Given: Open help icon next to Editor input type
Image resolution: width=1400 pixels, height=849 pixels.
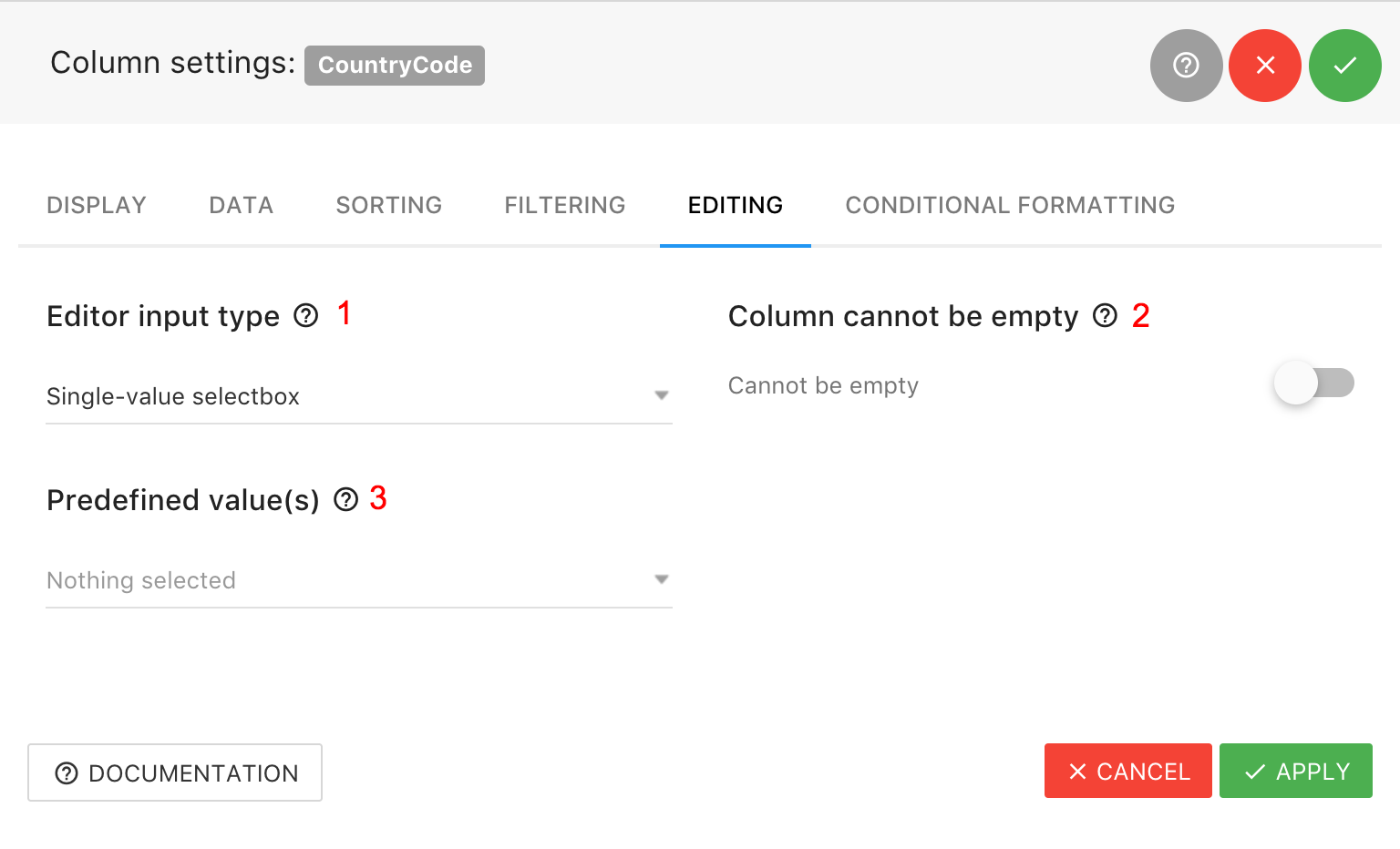Looking at the screenshot, I should pyautogui.click(x=306, y=316).
